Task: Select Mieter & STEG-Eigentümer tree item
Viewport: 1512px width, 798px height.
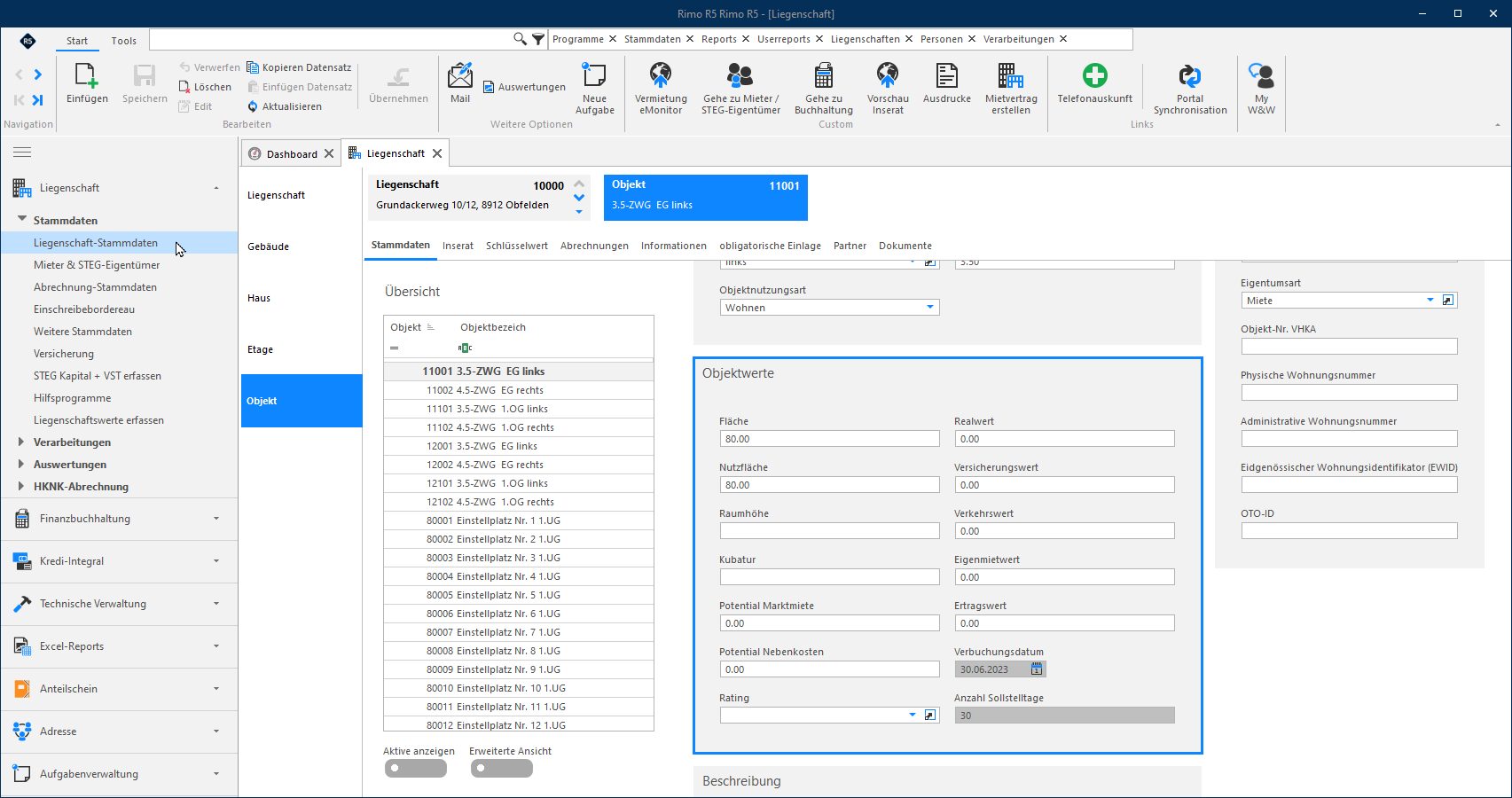Action: [97, 265]
